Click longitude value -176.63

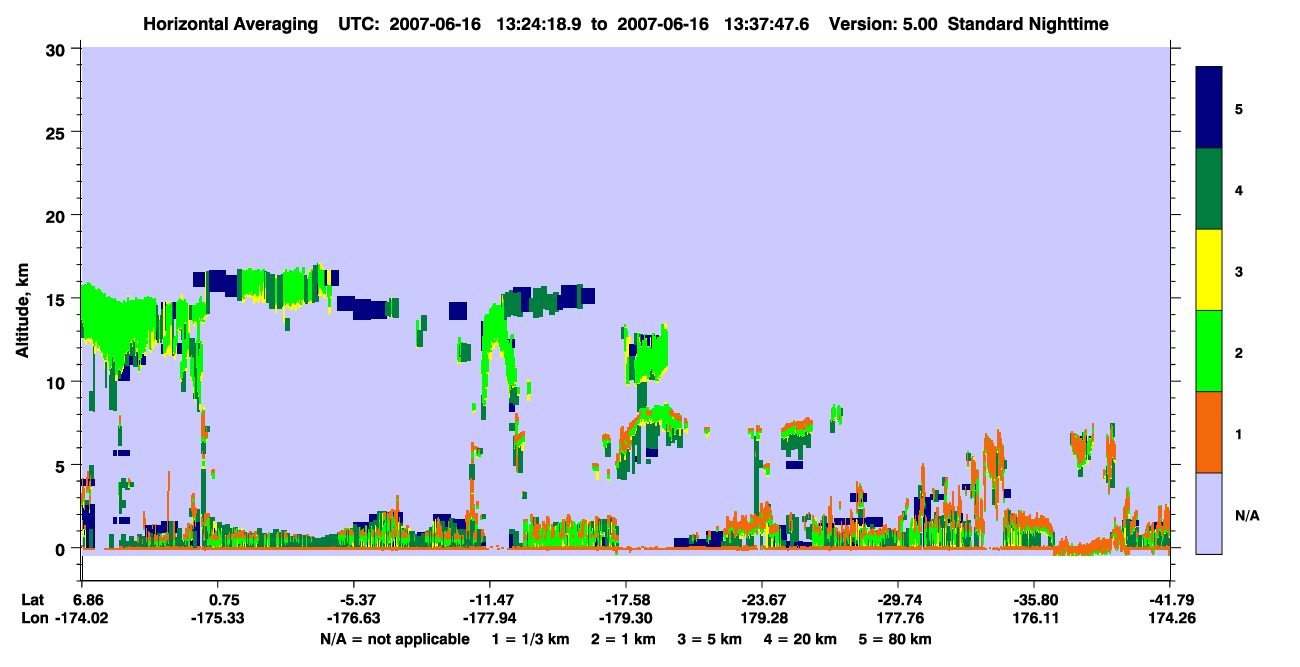point(353,619)
